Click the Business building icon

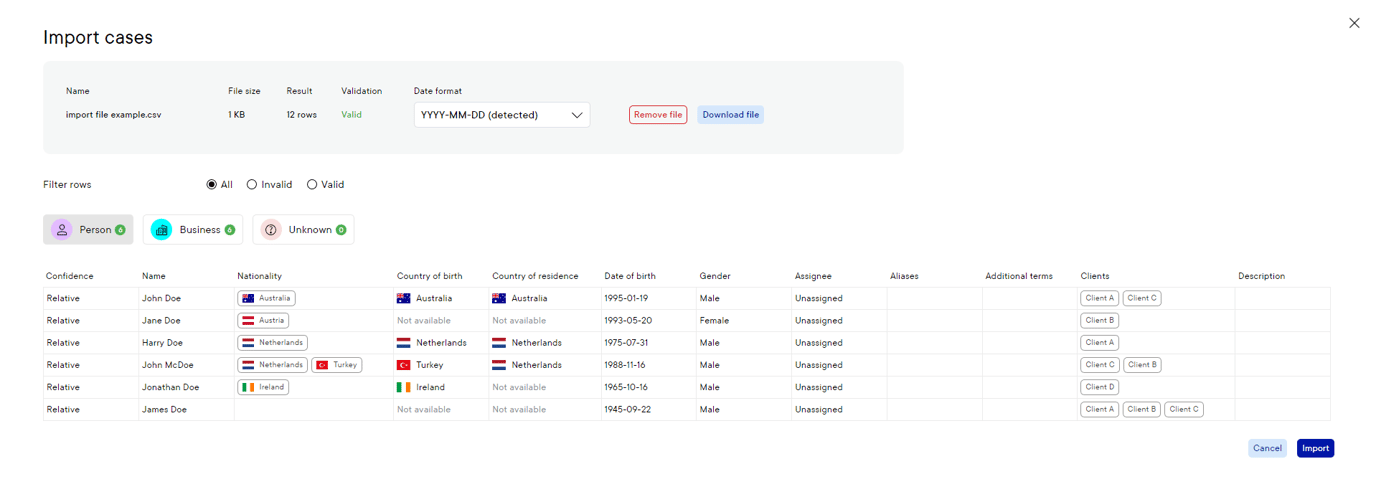pos(161,230)
